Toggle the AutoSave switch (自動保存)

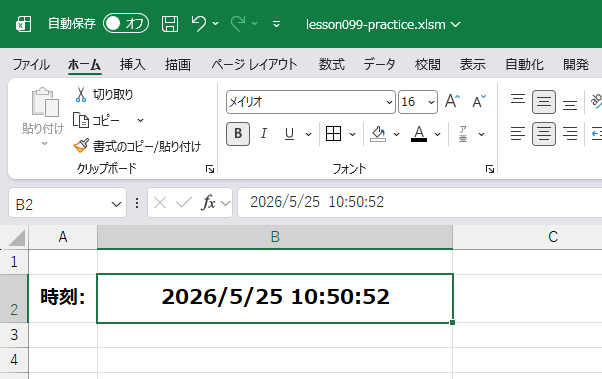tap(126, 23)
